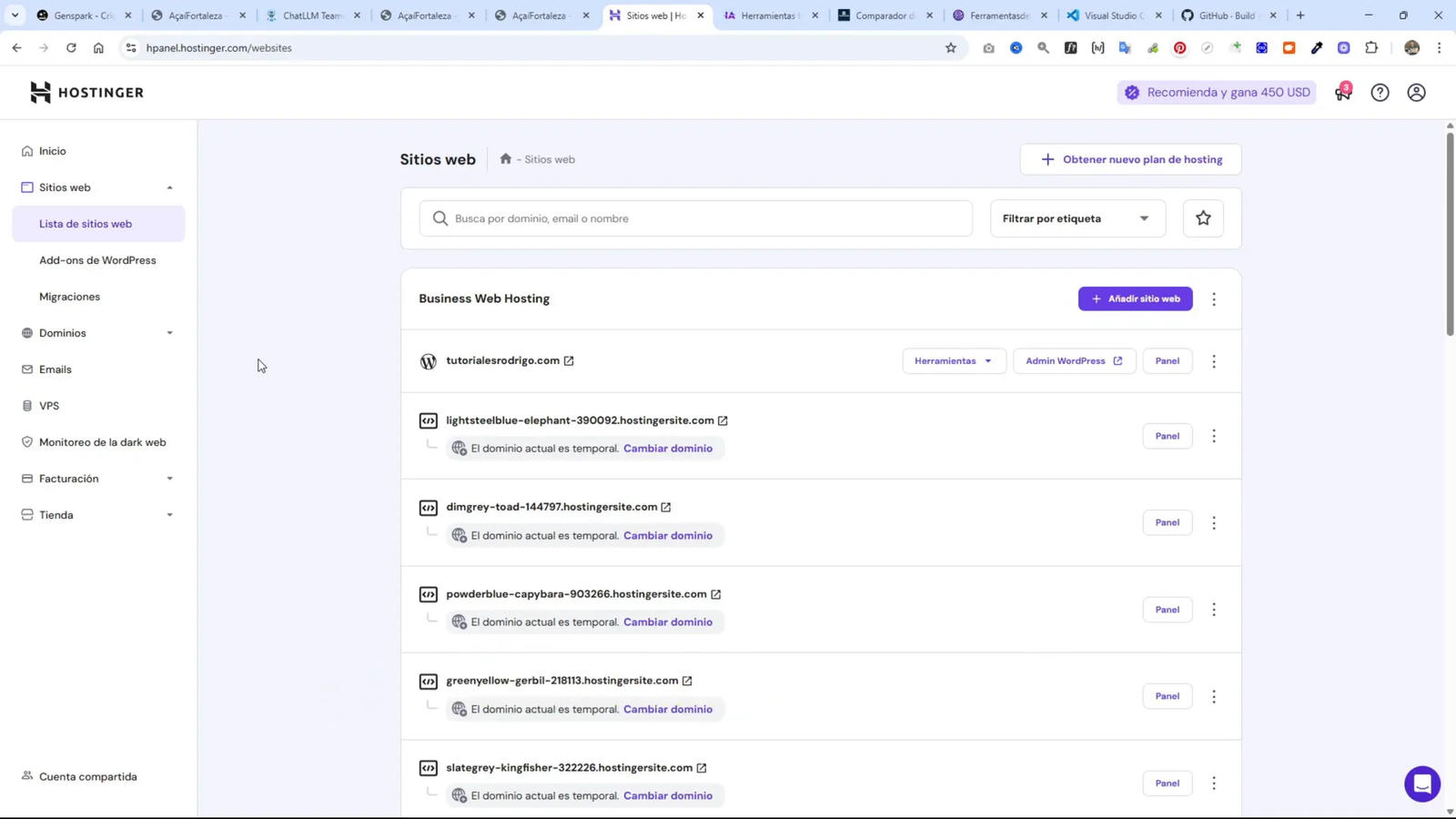Open kebab menu for dimgrey-toad site
The width and height of the screenshot is (1456, 819).
[1214, 522]
